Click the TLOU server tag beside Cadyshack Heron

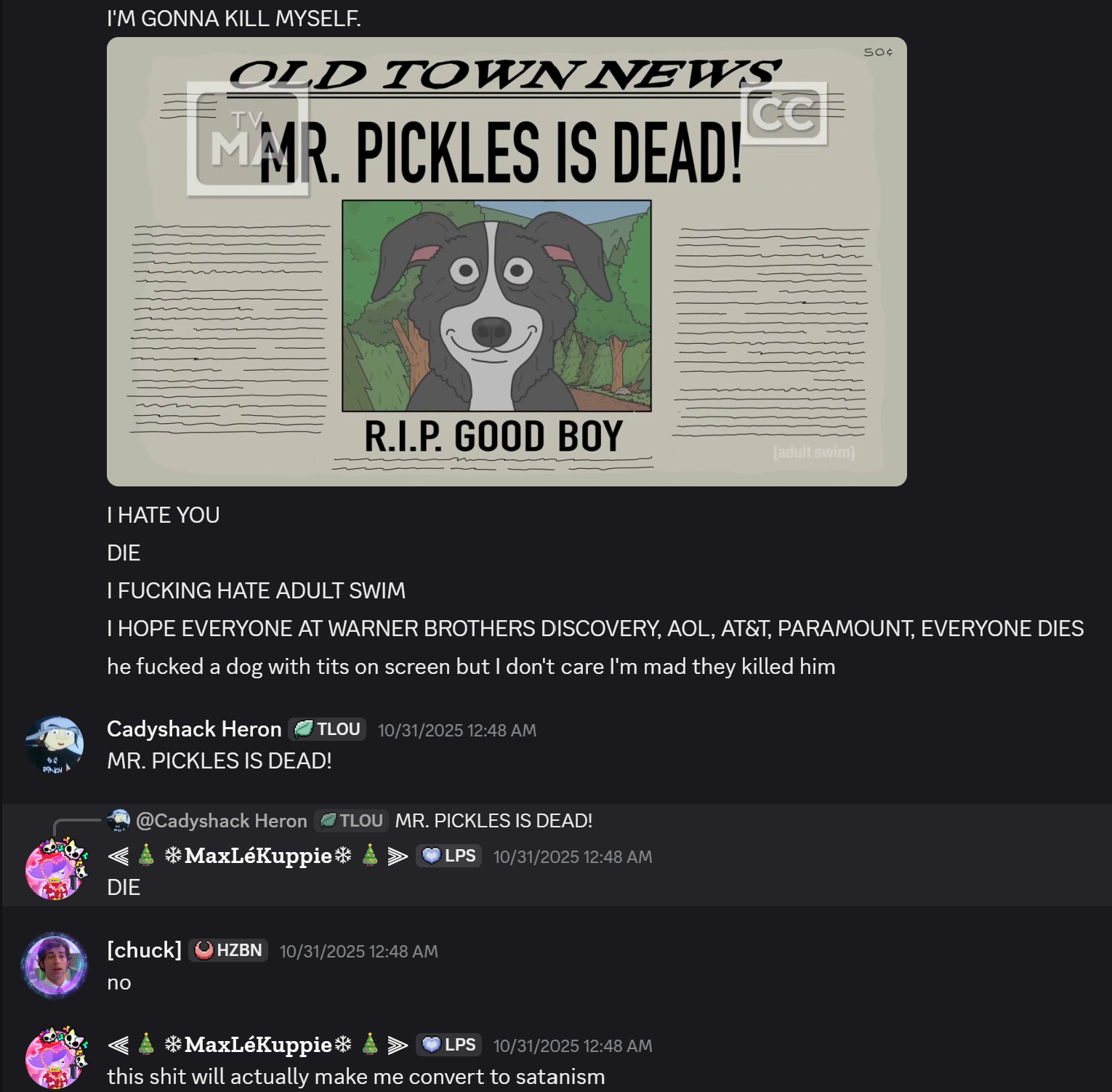[327, 729]
